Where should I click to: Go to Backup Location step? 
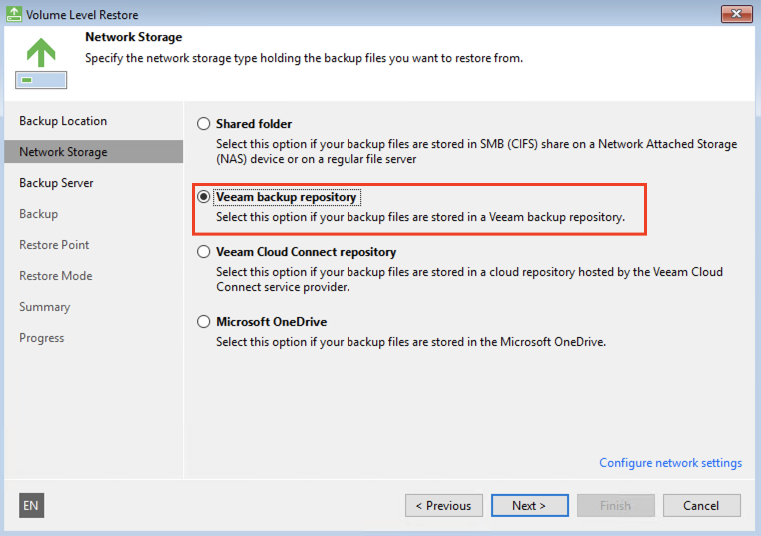(63, 121)
